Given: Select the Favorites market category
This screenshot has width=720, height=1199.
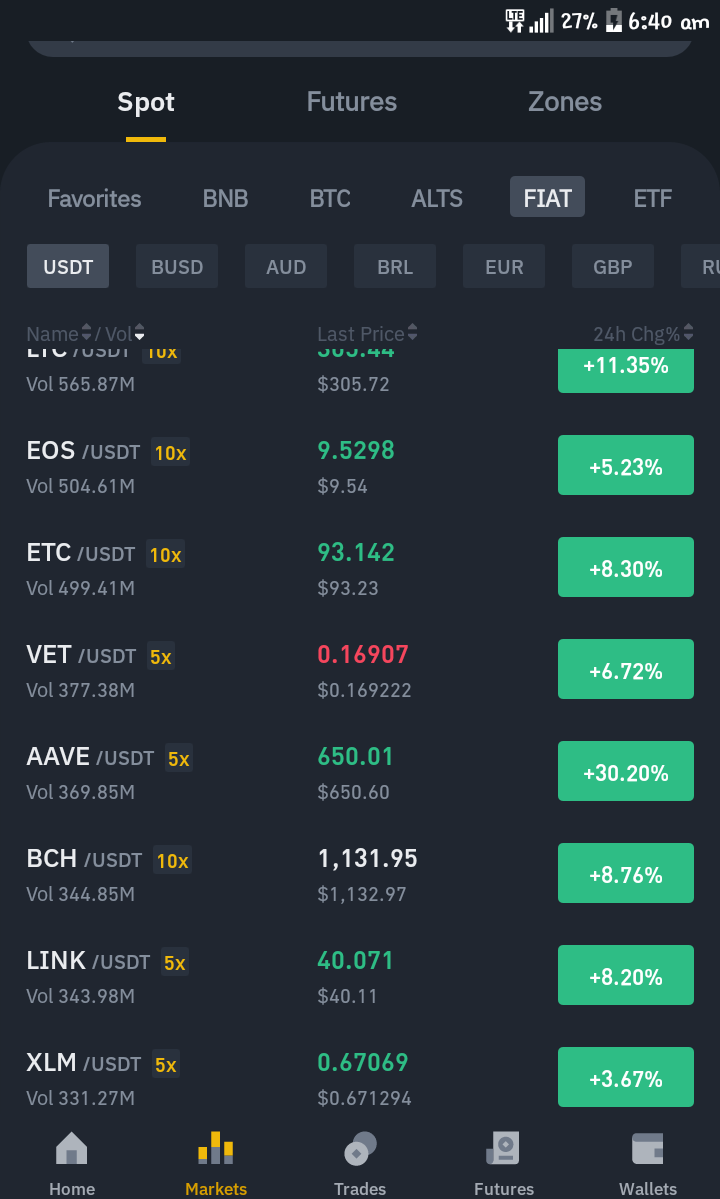Looking at the screenshot, I should pos(95,198).
